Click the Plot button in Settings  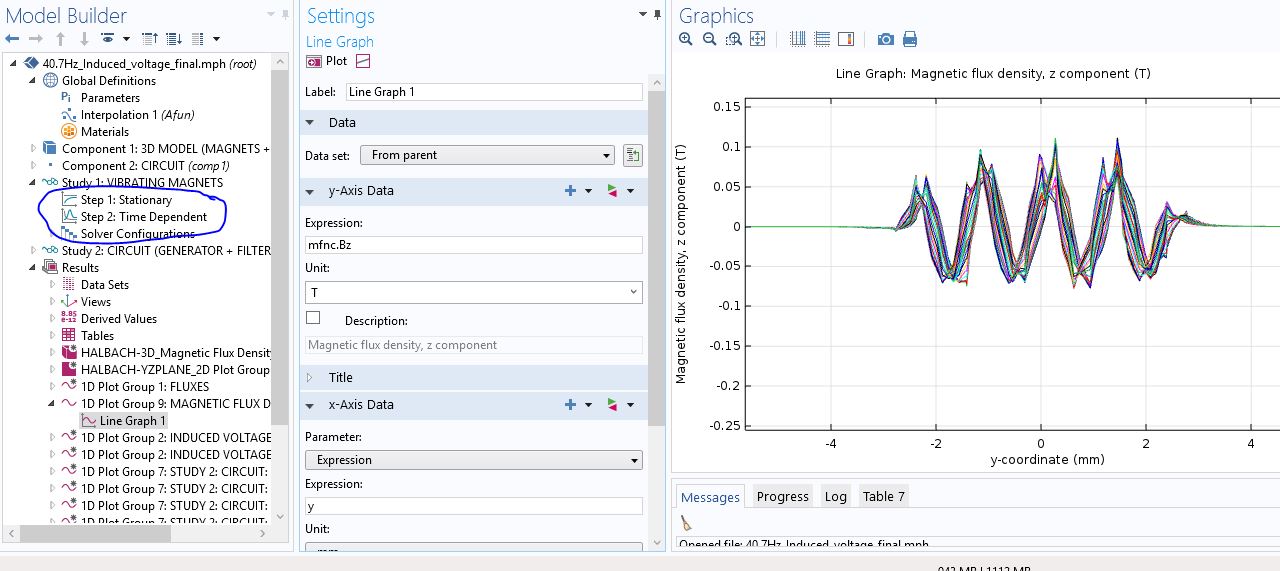click(327, 61)
